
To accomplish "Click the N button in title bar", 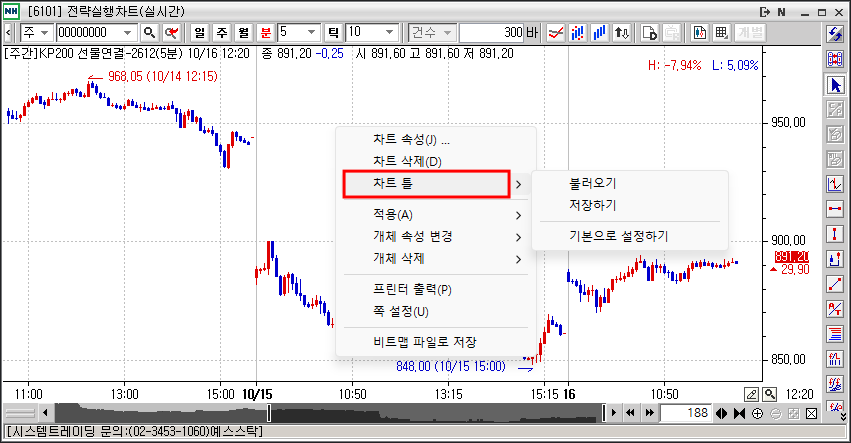I will 782,12.
